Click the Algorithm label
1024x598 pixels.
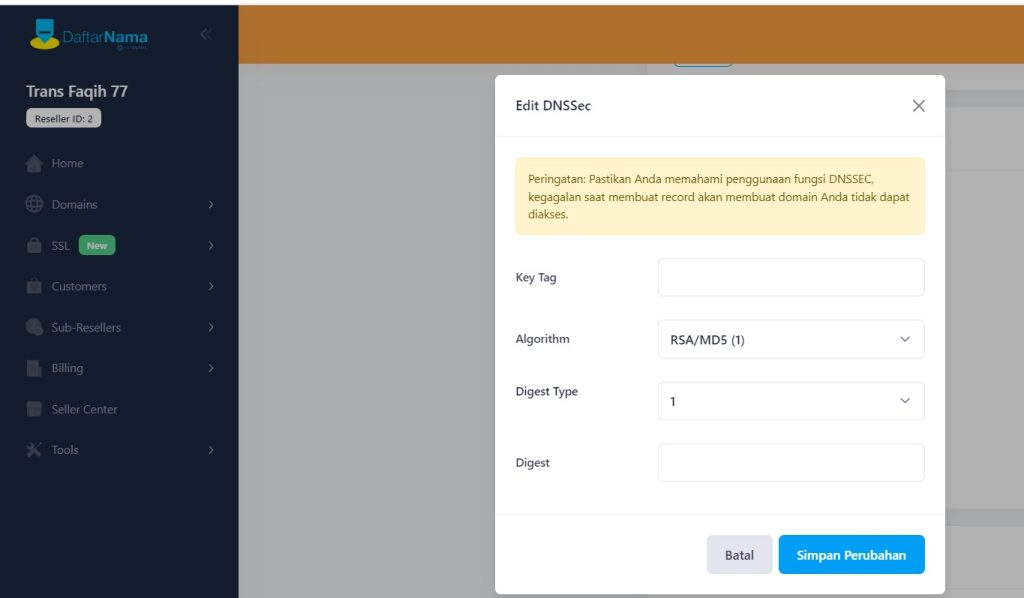pyautogui.click(x=543, y=339)
